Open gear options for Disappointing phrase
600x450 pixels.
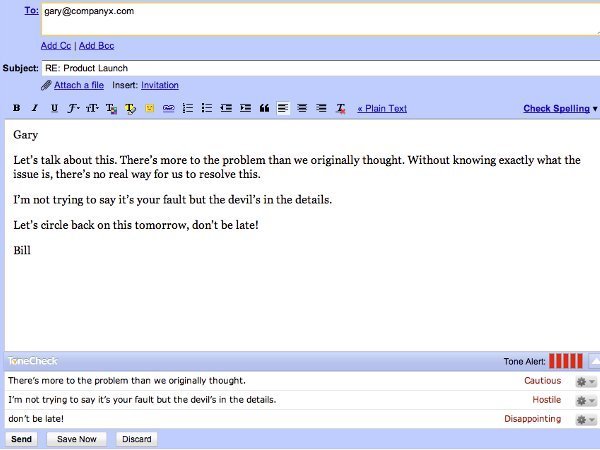pos(586,420)
